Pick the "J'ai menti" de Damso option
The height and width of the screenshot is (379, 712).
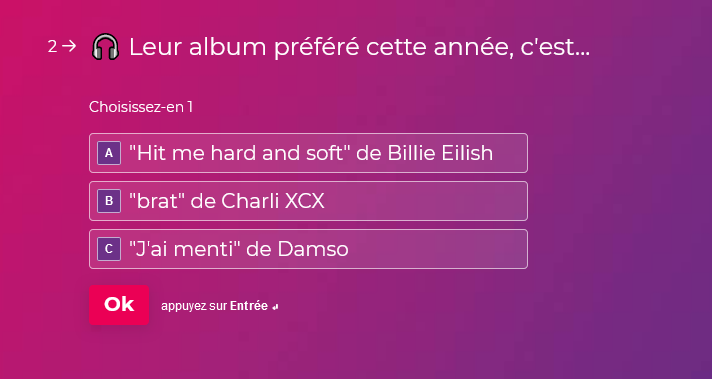(308, 249)
